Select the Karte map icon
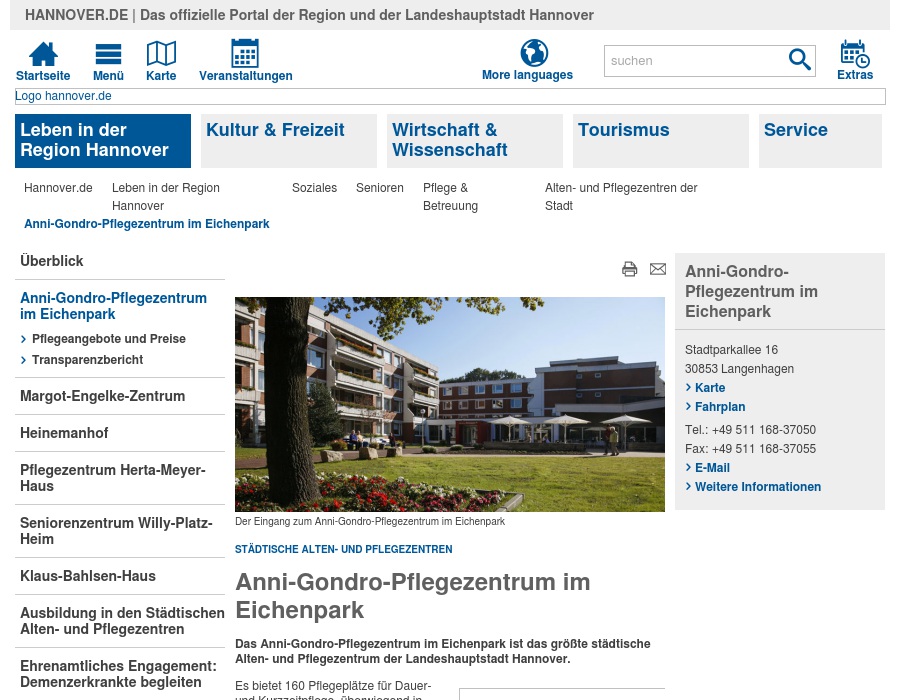Viewport: 900px width, 700px height. (x=161, y=53)
